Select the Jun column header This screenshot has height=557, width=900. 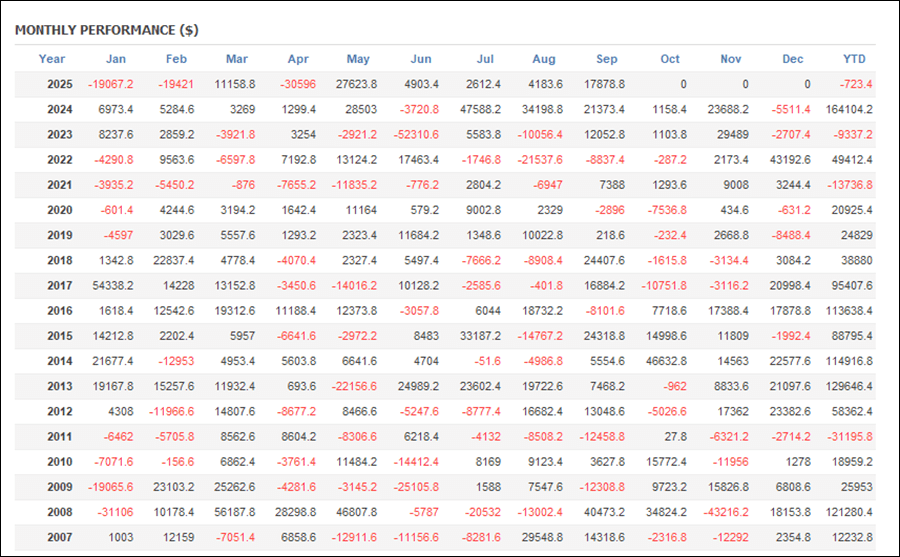[421, 59]
